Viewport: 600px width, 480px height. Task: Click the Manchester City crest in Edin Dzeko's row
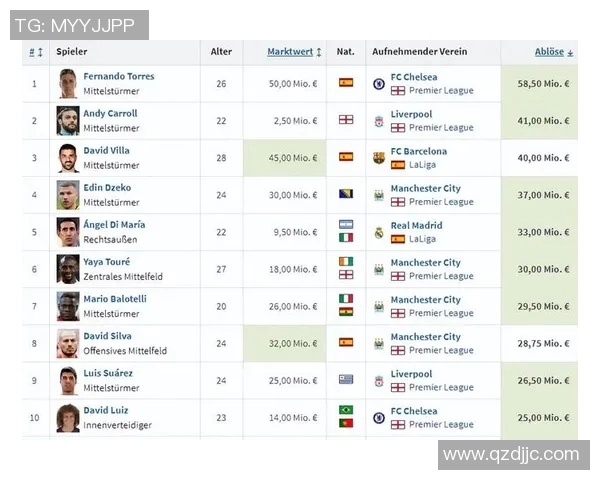click(379, 195)
